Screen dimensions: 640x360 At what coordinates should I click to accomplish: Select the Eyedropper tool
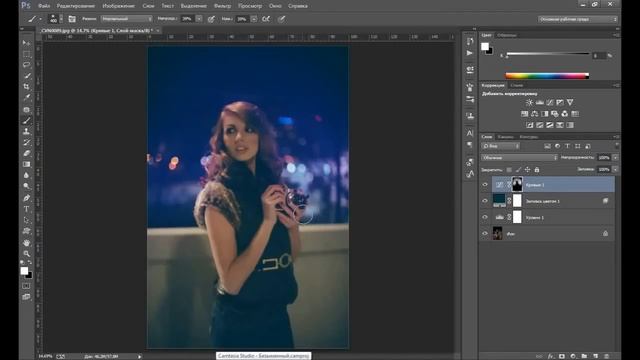pos(27,98)
